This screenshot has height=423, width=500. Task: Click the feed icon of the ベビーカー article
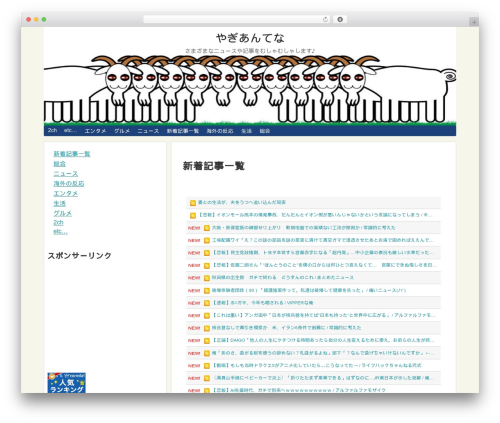207,378
